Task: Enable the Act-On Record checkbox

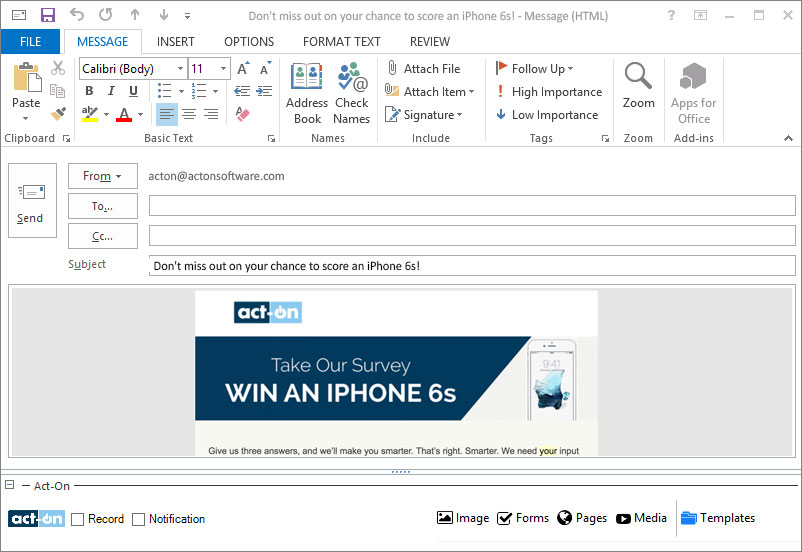Action: click(78, 519)
